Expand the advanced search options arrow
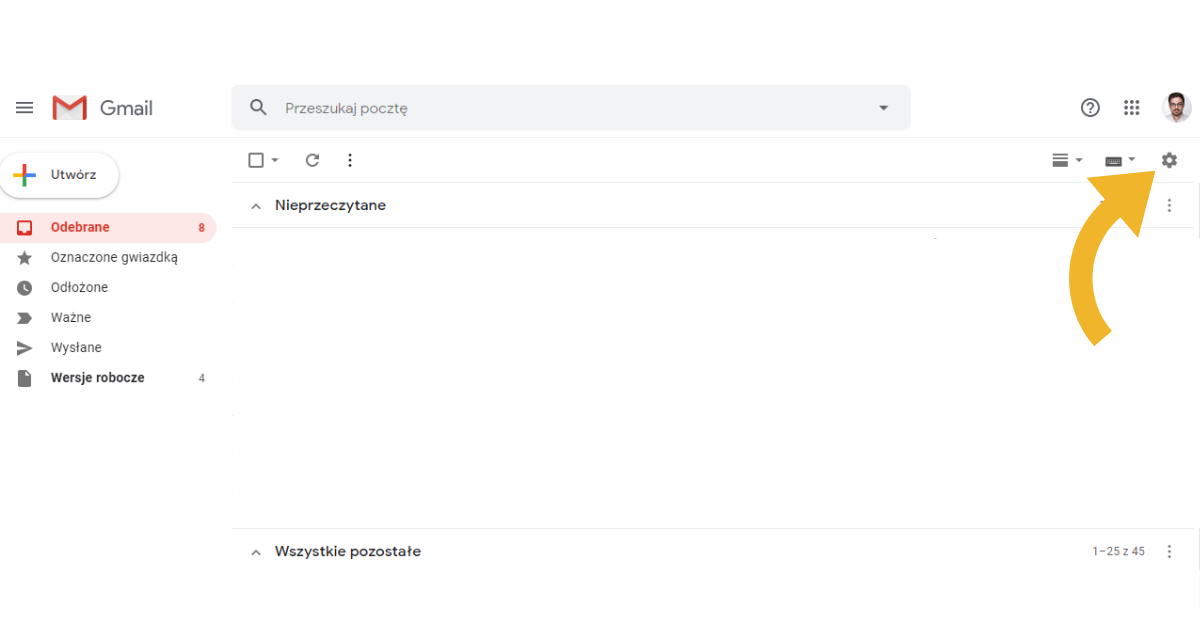The height and width of the screenshot is (619, 1200). (x=883, y=108)
